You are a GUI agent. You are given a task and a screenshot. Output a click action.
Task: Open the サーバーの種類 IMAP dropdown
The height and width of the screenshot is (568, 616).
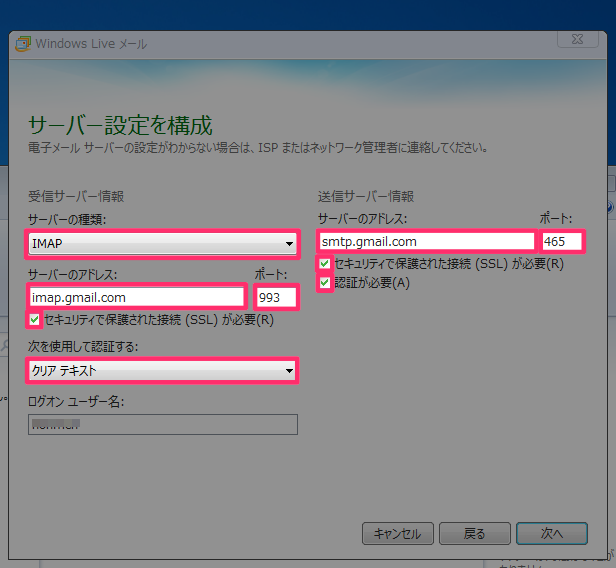click(x=163, y=244)
